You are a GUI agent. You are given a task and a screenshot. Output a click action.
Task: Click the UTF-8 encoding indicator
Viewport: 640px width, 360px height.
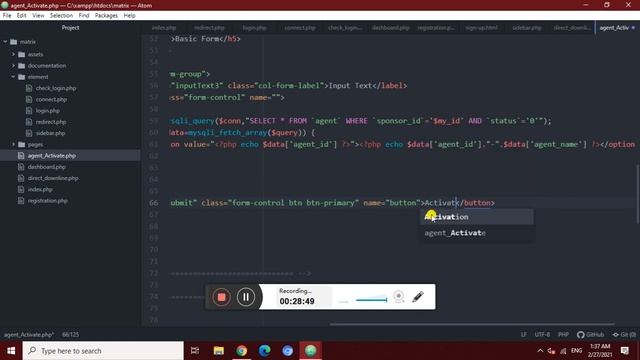[542, 334]
